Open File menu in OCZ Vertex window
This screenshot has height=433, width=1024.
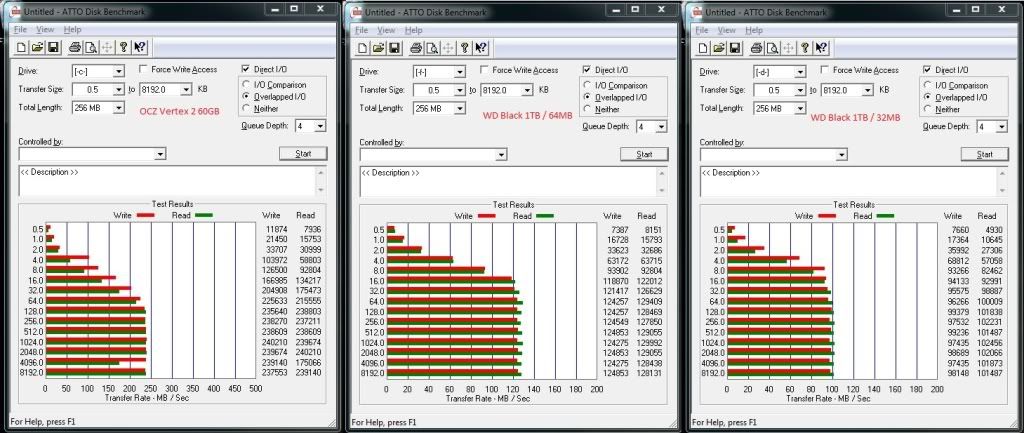(20, 30)
